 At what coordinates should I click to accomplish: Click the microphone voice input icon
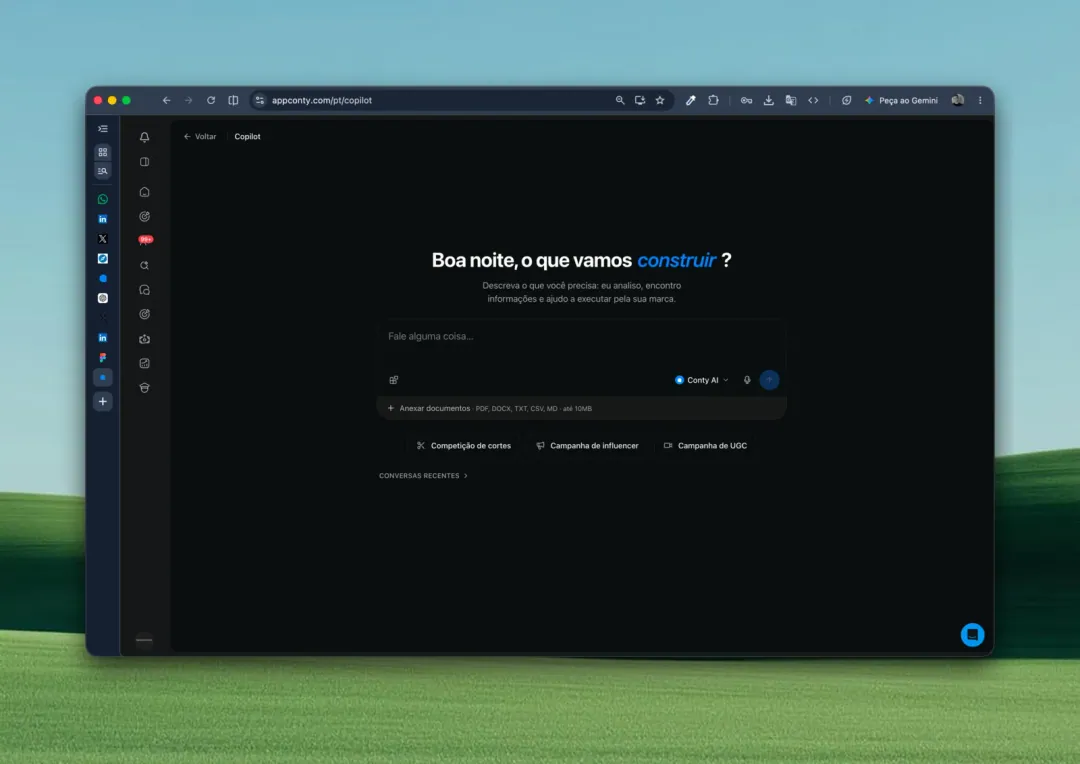(x=747, y=380)
